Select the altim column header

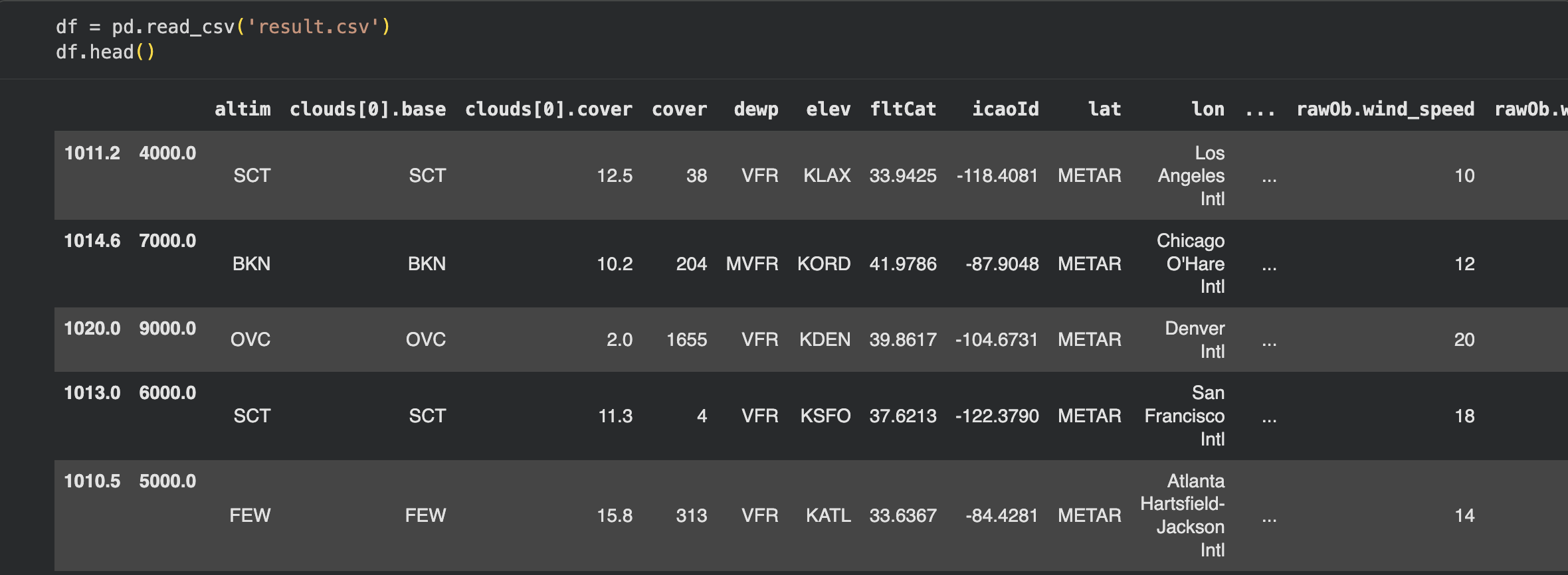(x=243, y=109)
